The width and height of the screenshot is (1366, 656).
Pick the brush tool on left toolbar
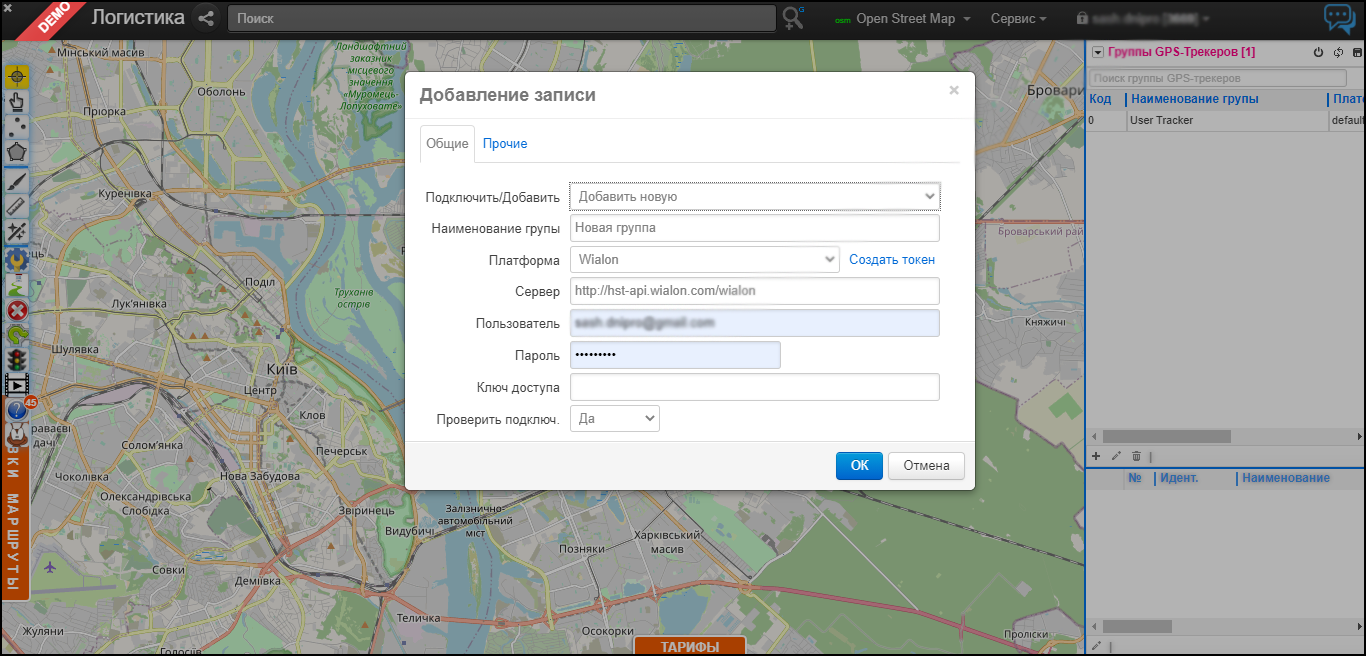[x=17, y=180]
